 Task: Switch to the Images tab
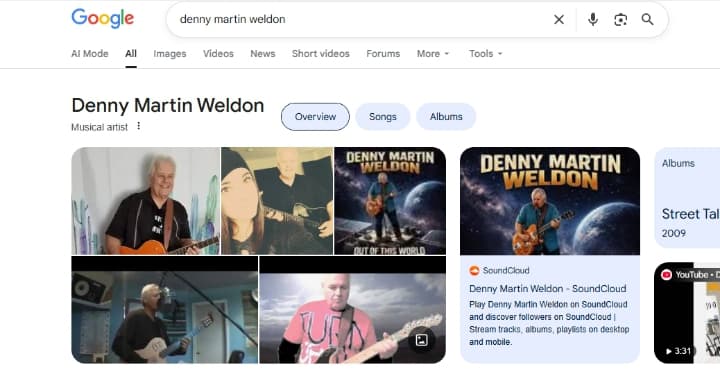click(170, 54)
